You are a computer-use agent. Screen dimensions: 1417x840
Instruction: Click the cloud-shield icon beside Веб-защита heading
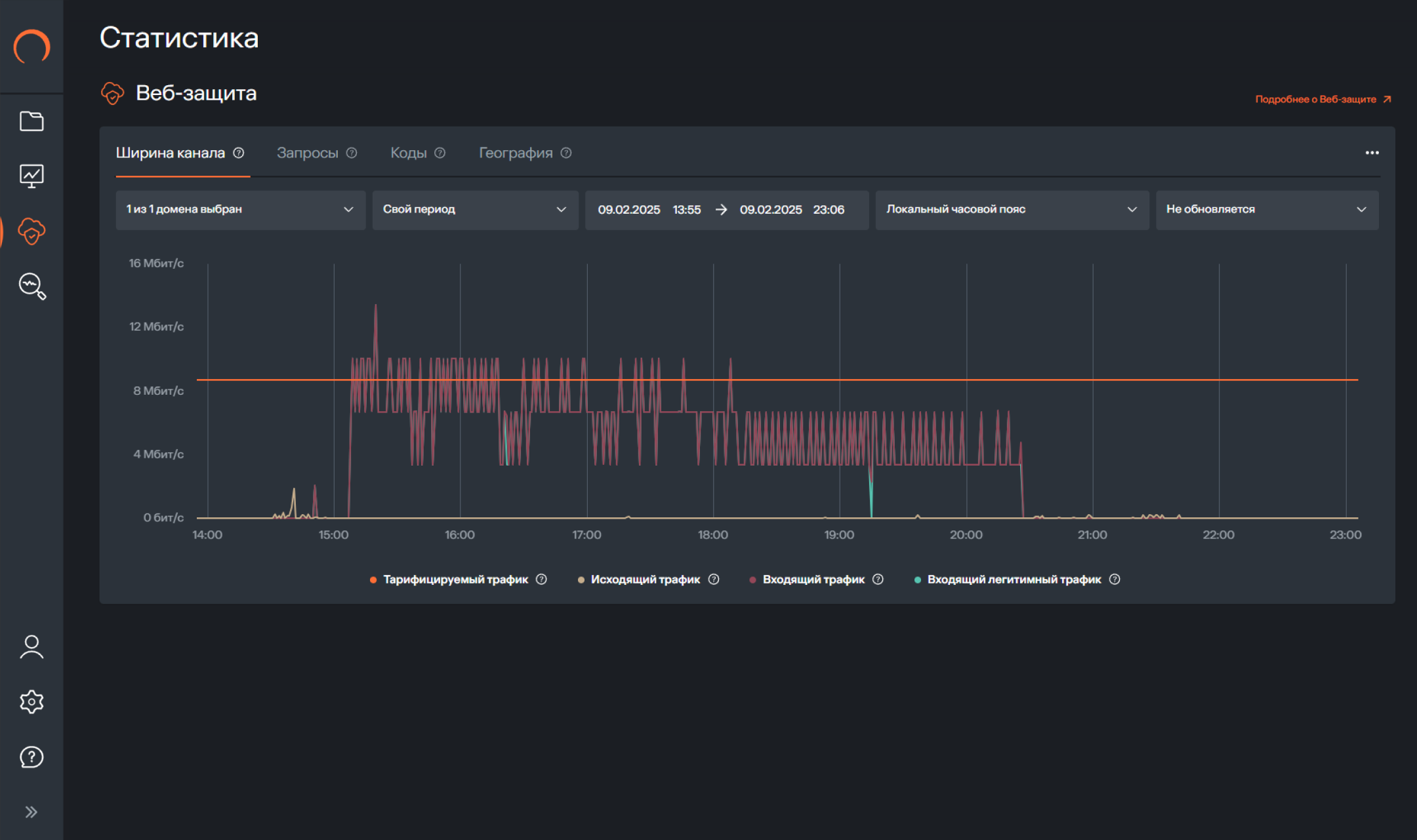(112, 93)
